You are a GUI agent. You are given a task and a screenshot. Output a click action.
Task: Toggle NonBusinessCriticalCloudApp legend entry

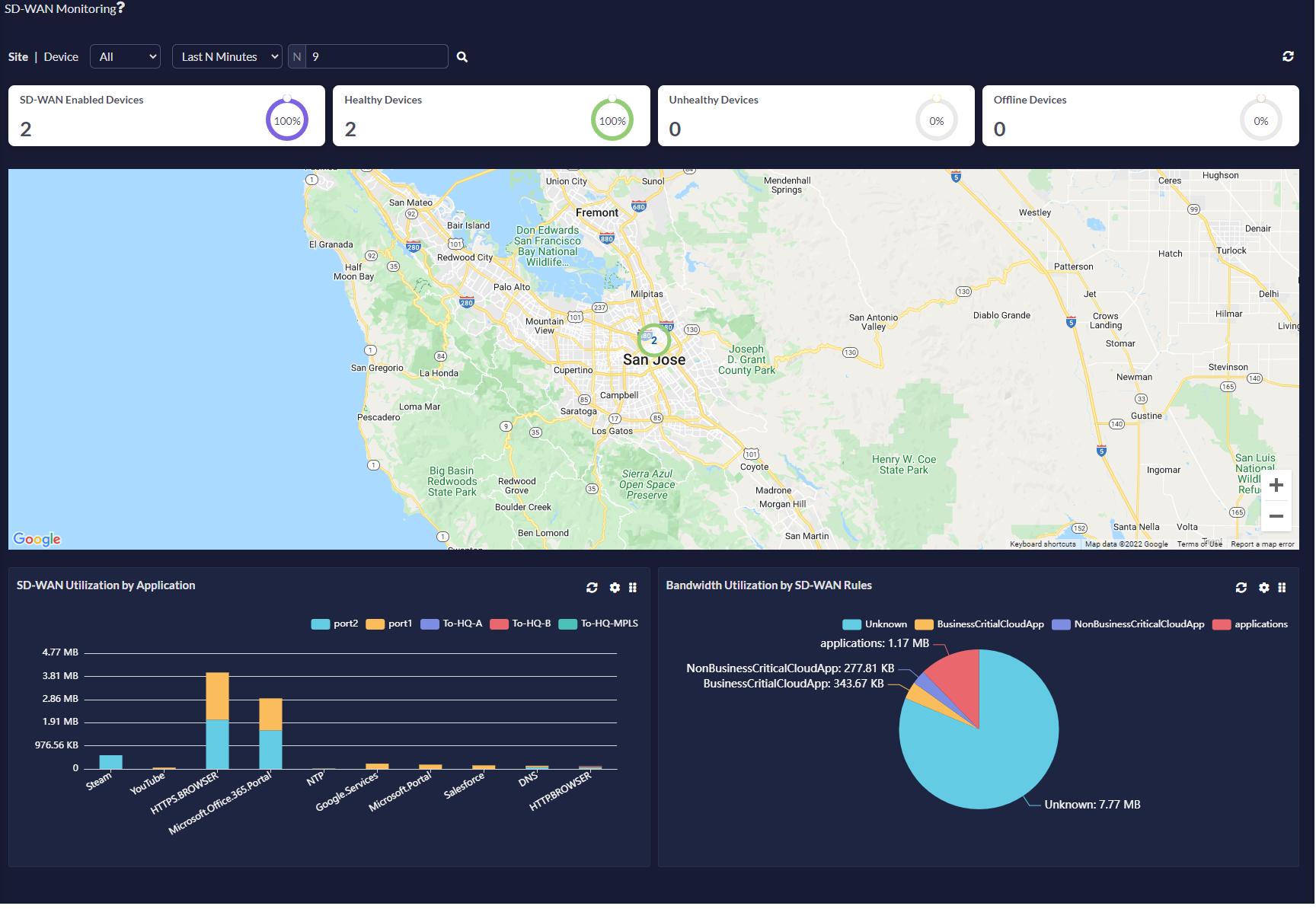click(x=1129, y=625)
